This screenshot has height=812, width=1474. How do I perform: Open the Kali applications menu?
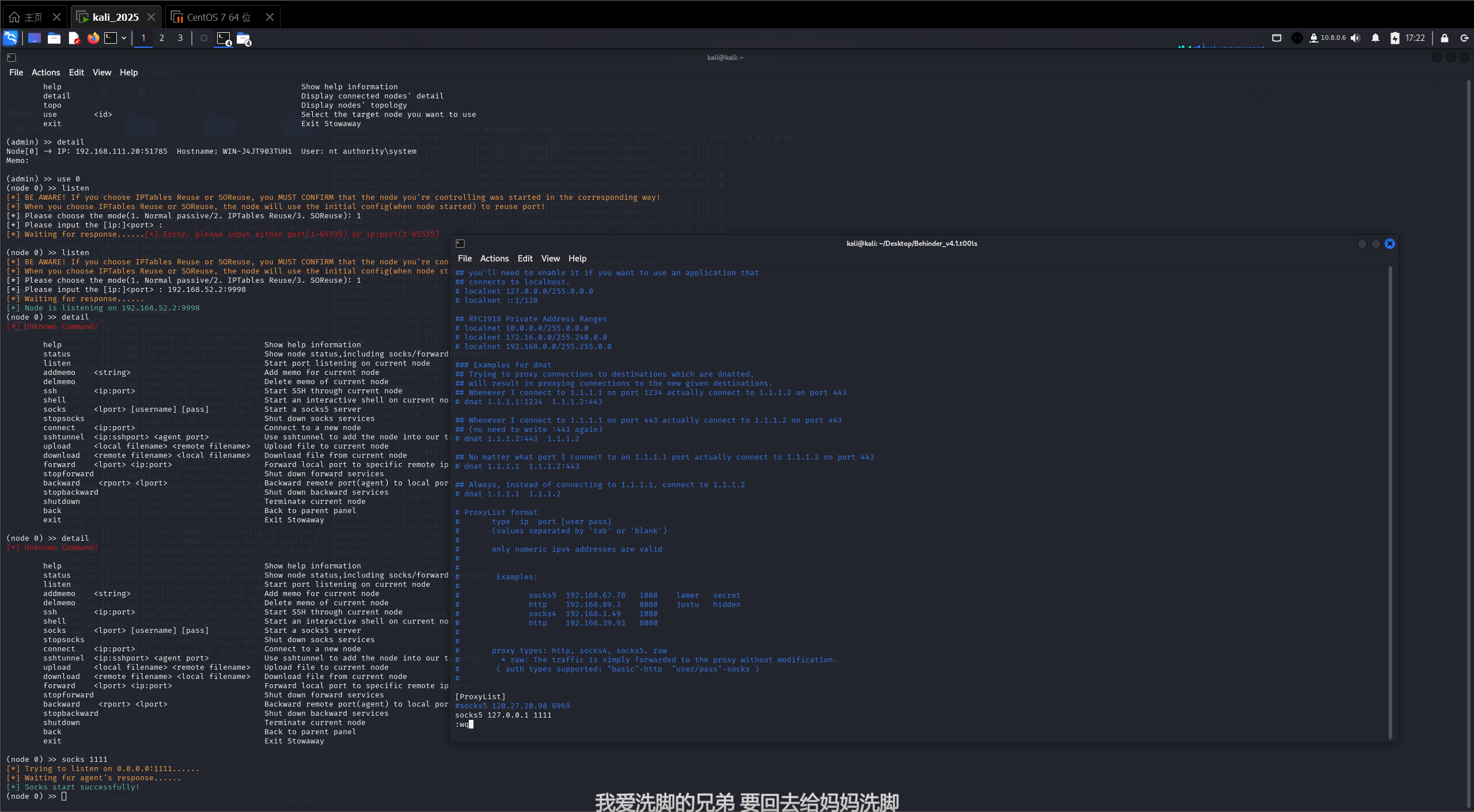[10, 38]
